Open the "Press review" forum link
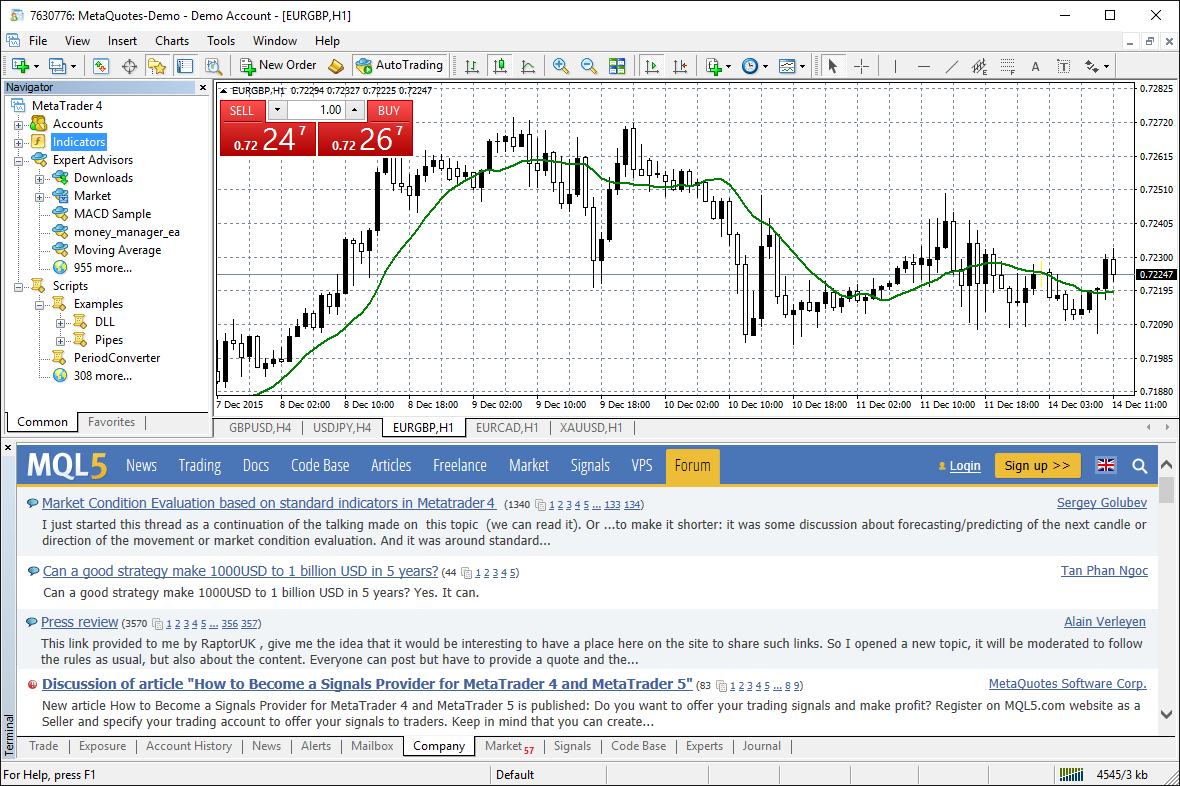 79,622
